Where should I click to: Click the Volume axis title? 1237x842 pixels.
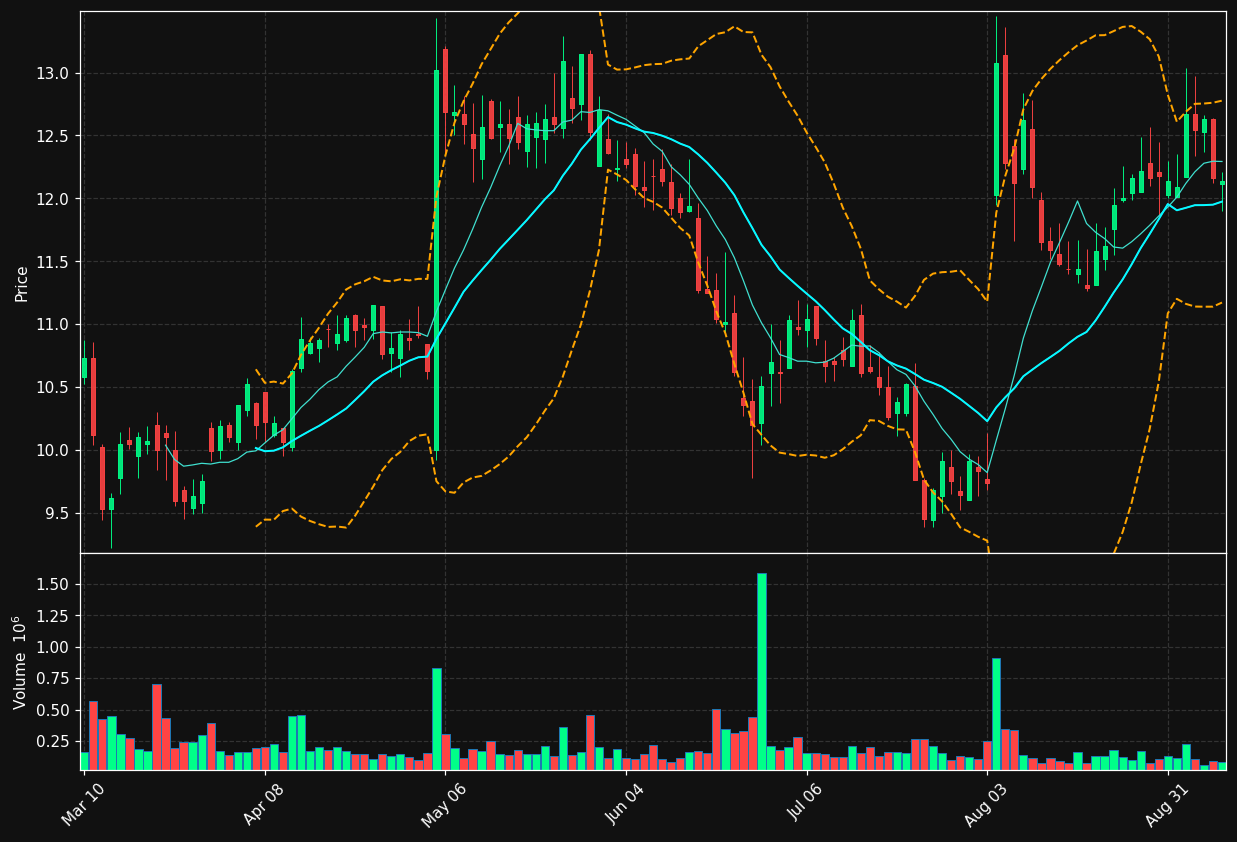(20, 662)
